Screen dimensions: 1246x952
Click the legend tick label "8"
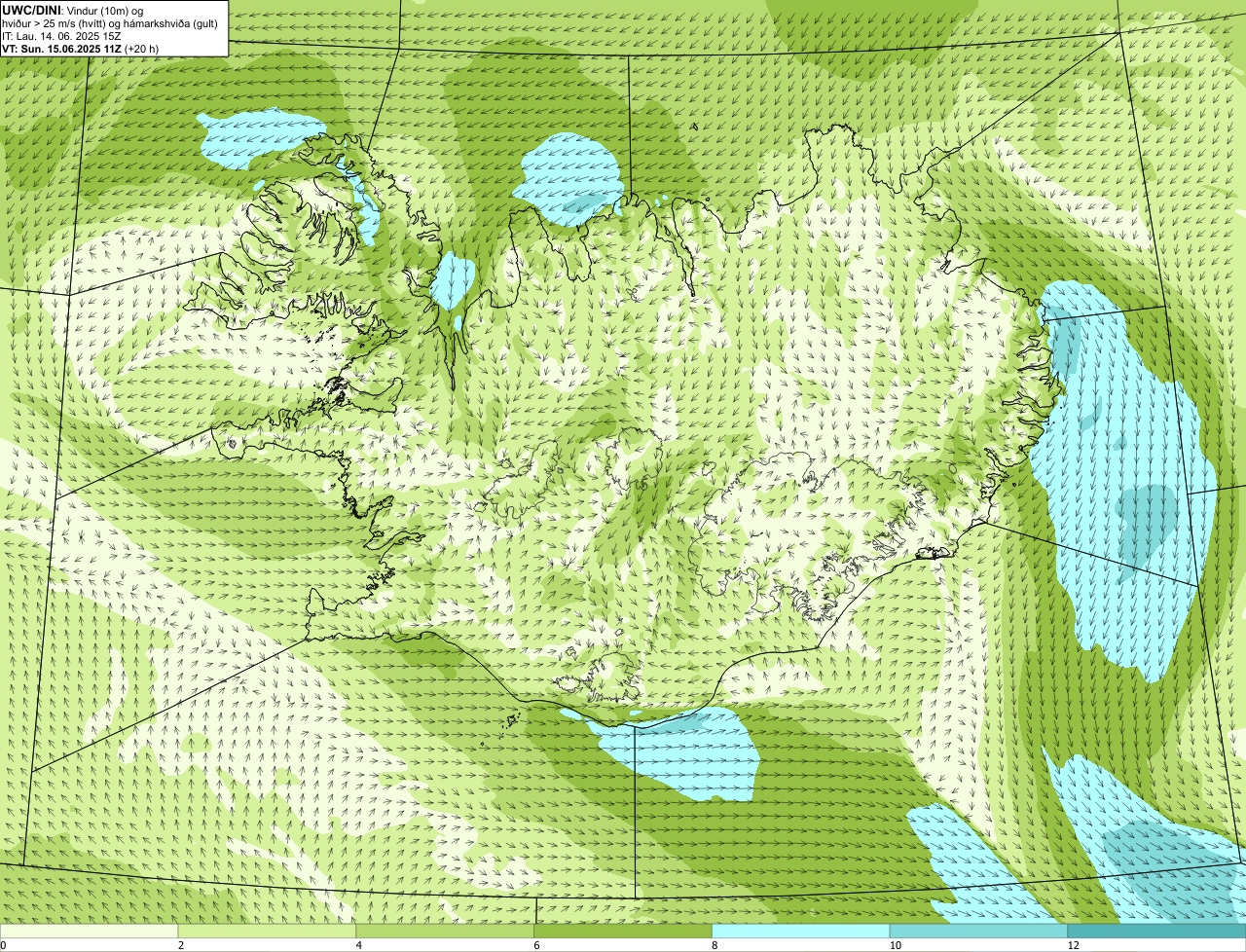coord(715,945)
